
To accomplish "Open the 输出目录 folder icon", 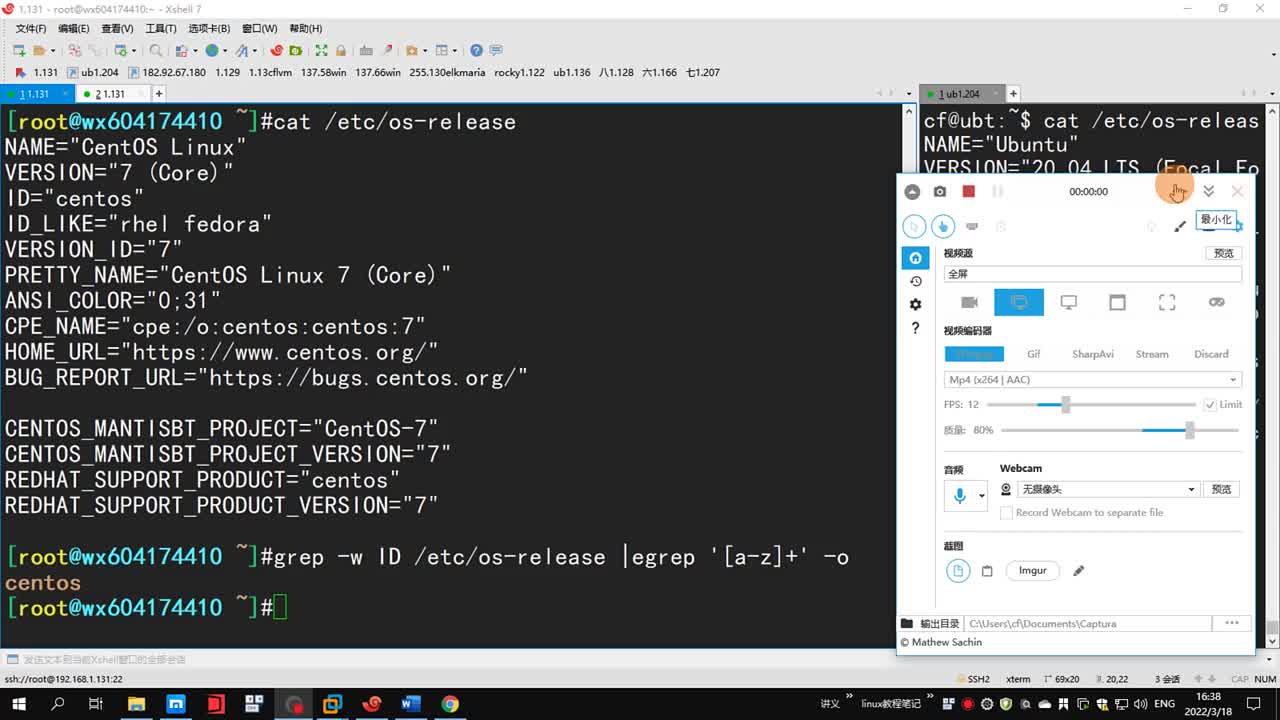I will [x=907, y=623].
